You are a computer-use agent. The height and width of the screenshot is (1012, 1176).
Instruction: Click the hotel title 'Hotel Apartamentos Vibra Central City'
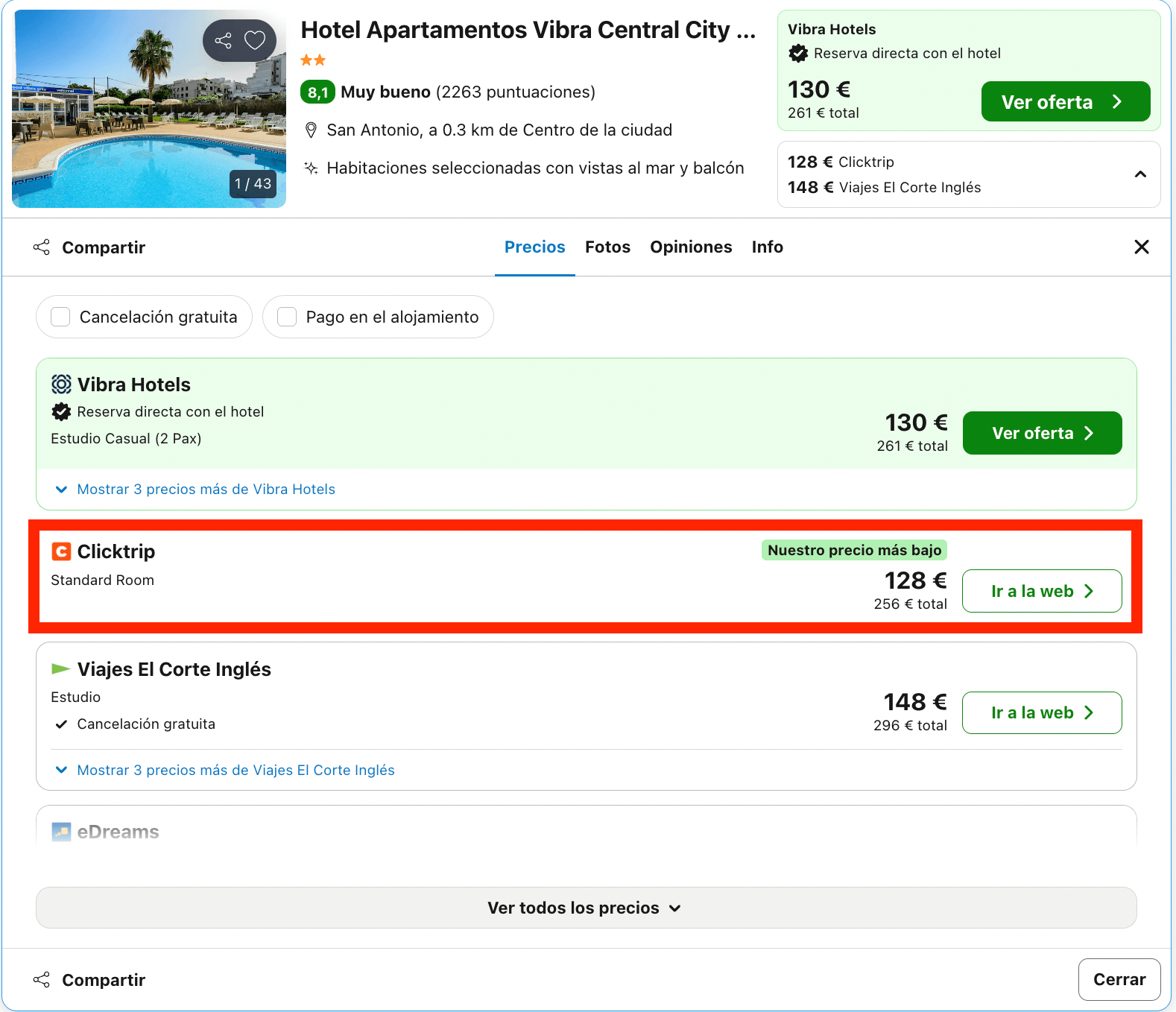(528, 31)
